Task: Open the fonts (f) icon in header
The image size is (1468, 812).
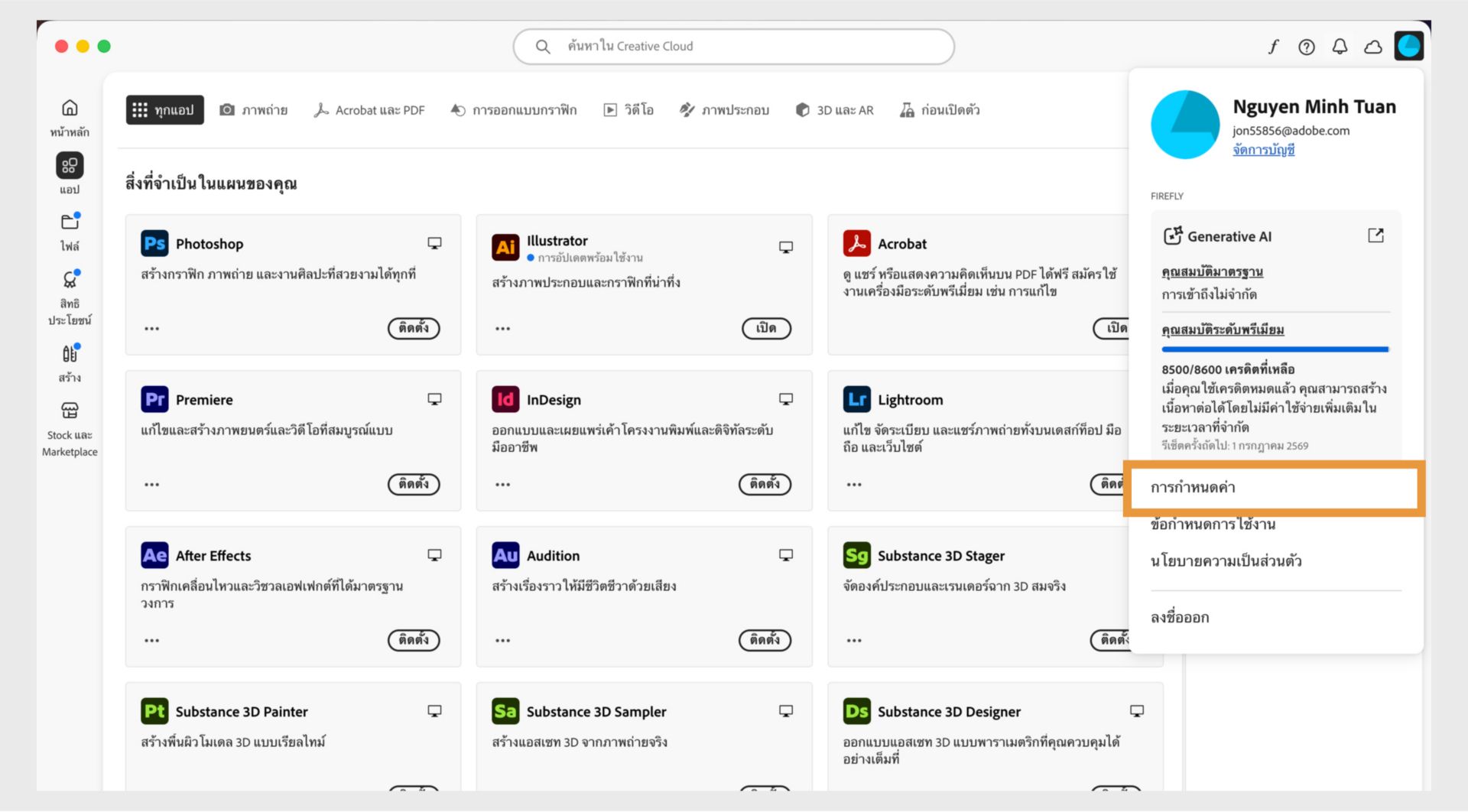Action: 1273,47
